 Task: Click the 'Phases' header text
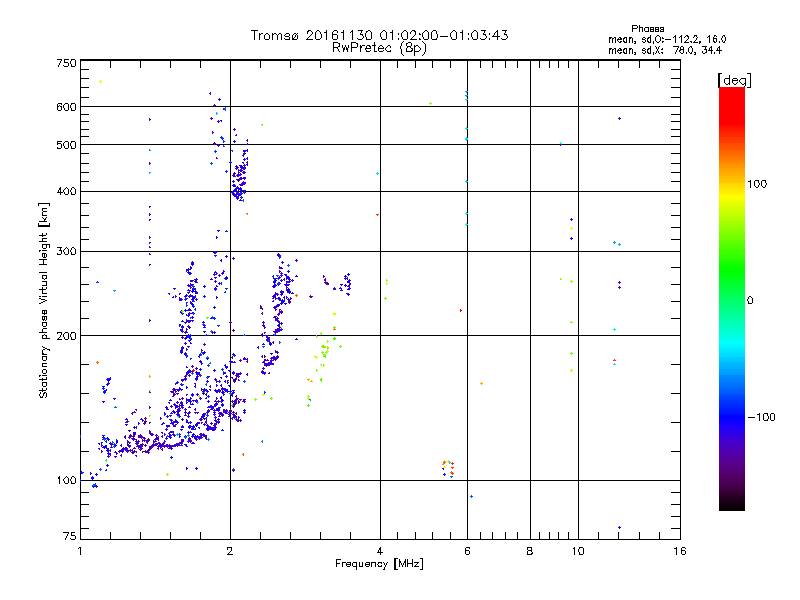pyautogui.click(x=647, y=29)
